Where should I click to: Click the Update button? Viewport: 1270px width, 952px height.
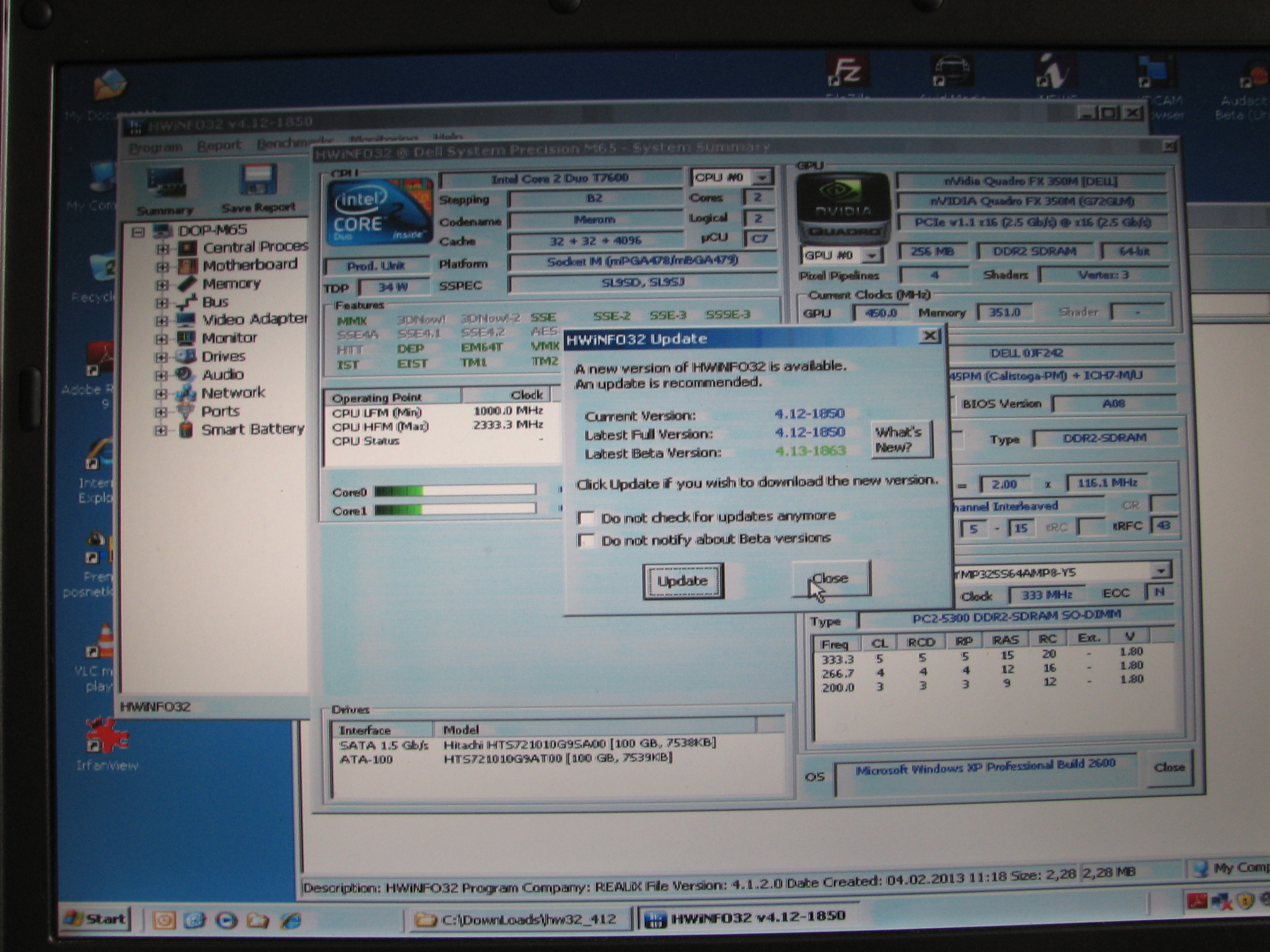(x=682, y=581)
